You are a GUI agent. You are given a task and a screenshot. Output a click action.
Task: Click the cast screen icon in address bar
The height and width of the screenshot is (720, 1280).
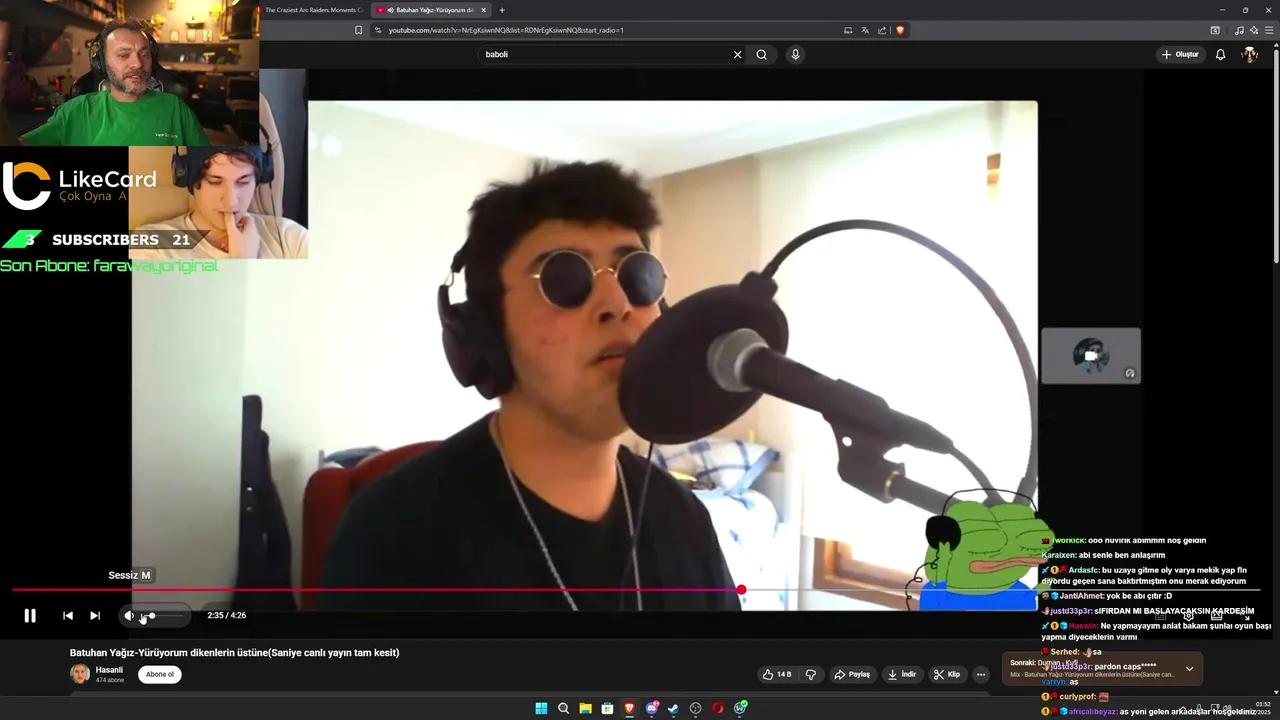[x=848, y=30]
